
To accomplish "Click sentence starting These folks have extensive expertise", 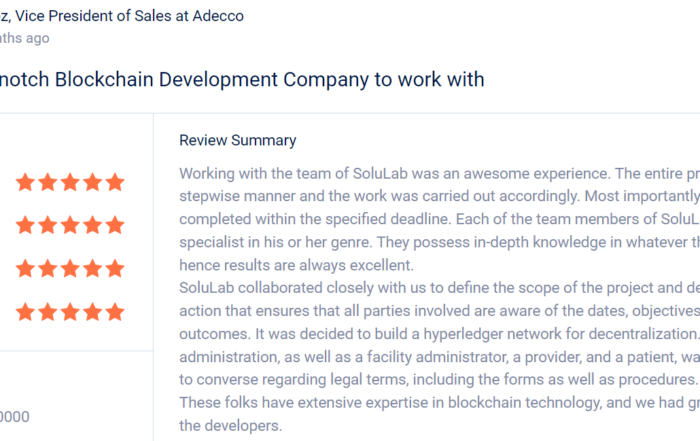I will 439,414.
